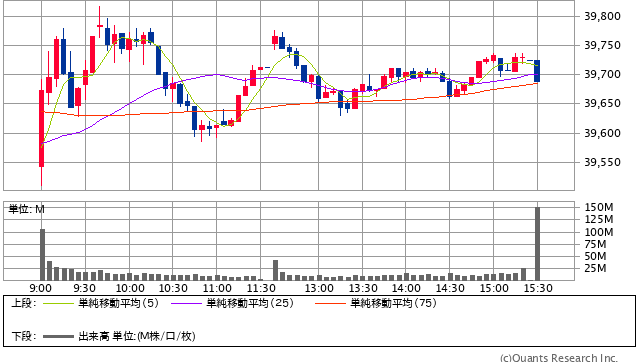Viewport: 638px width, 362px height.
Task: Click the 単純移動平均(25) legend label
Action: [250, 303]
